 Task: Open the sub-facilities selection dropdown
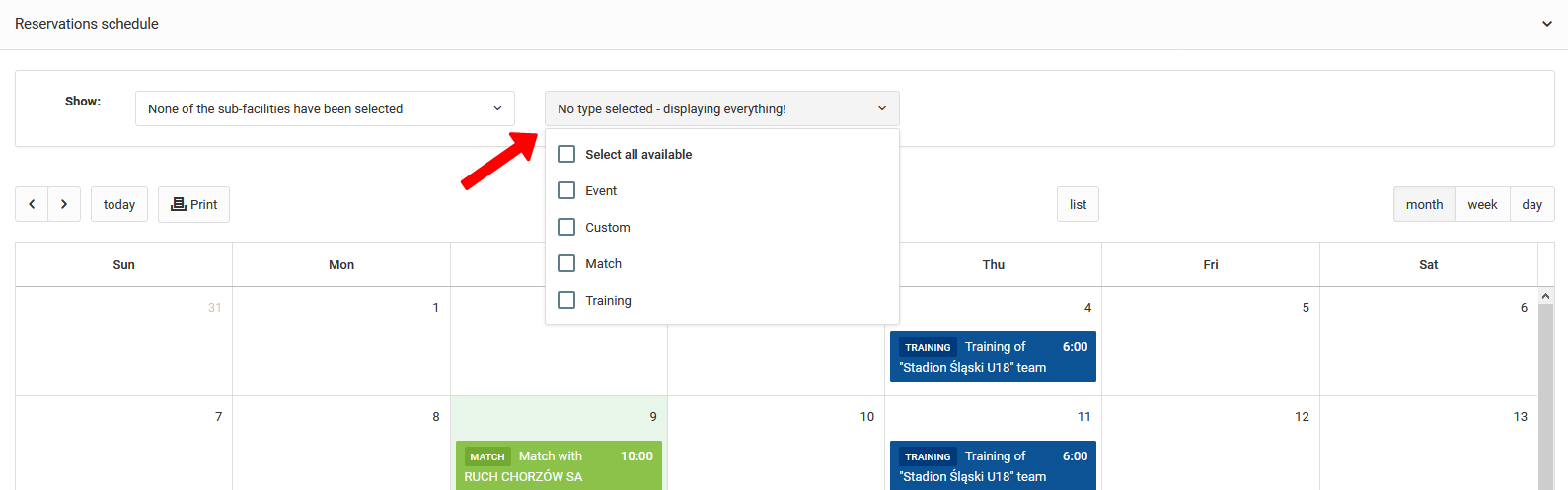point(325,108)
